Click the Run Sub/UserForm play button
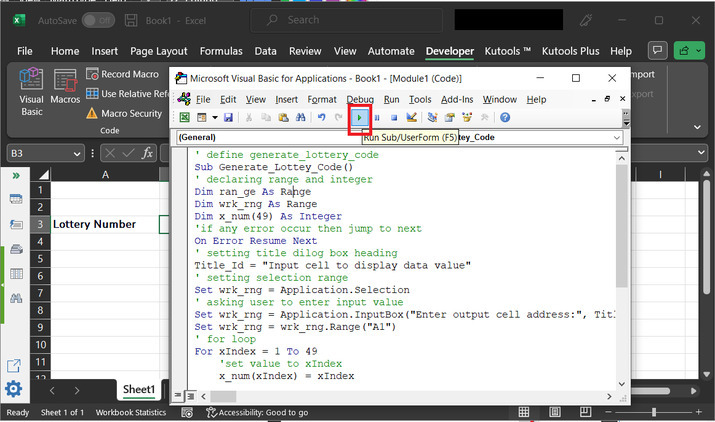The width and height of the screenshot is (715, 422). 360,118
